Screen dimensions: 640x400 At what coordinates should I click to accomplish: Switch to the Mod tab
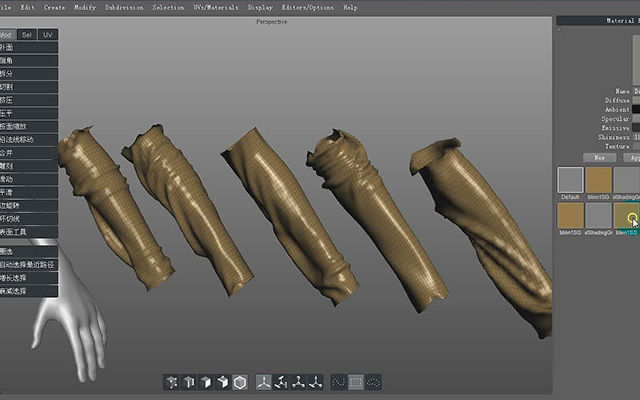(7, 35)
